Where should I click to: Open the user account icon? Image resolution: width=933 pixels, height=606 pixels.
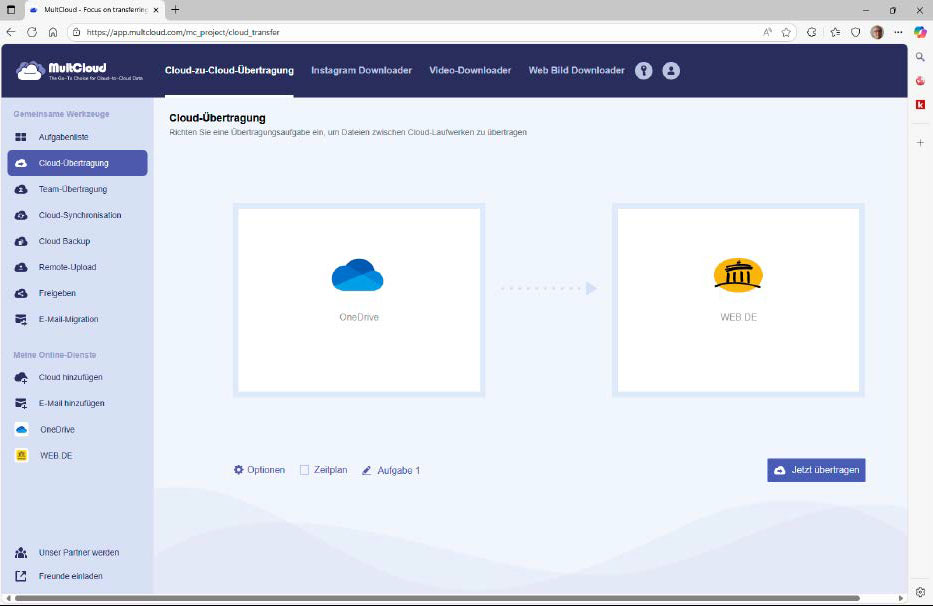(x=671, y=70)
